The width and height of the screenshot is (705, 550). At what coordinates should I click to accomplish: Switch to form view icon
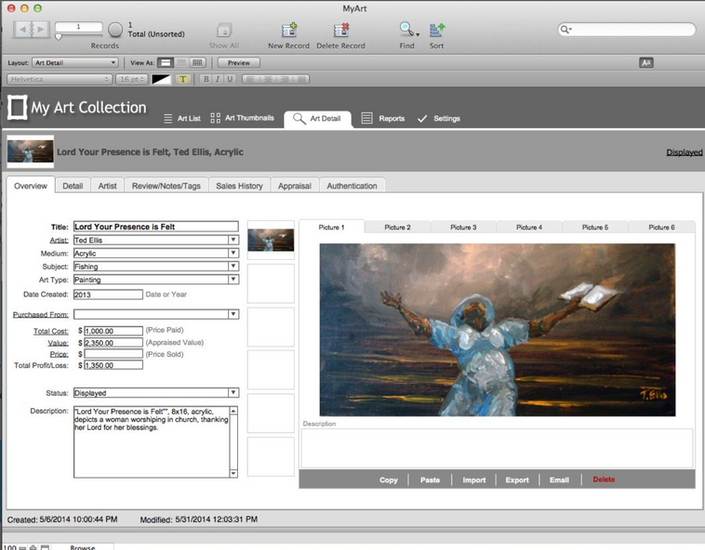pyautogui.click(x=165, y=63)
